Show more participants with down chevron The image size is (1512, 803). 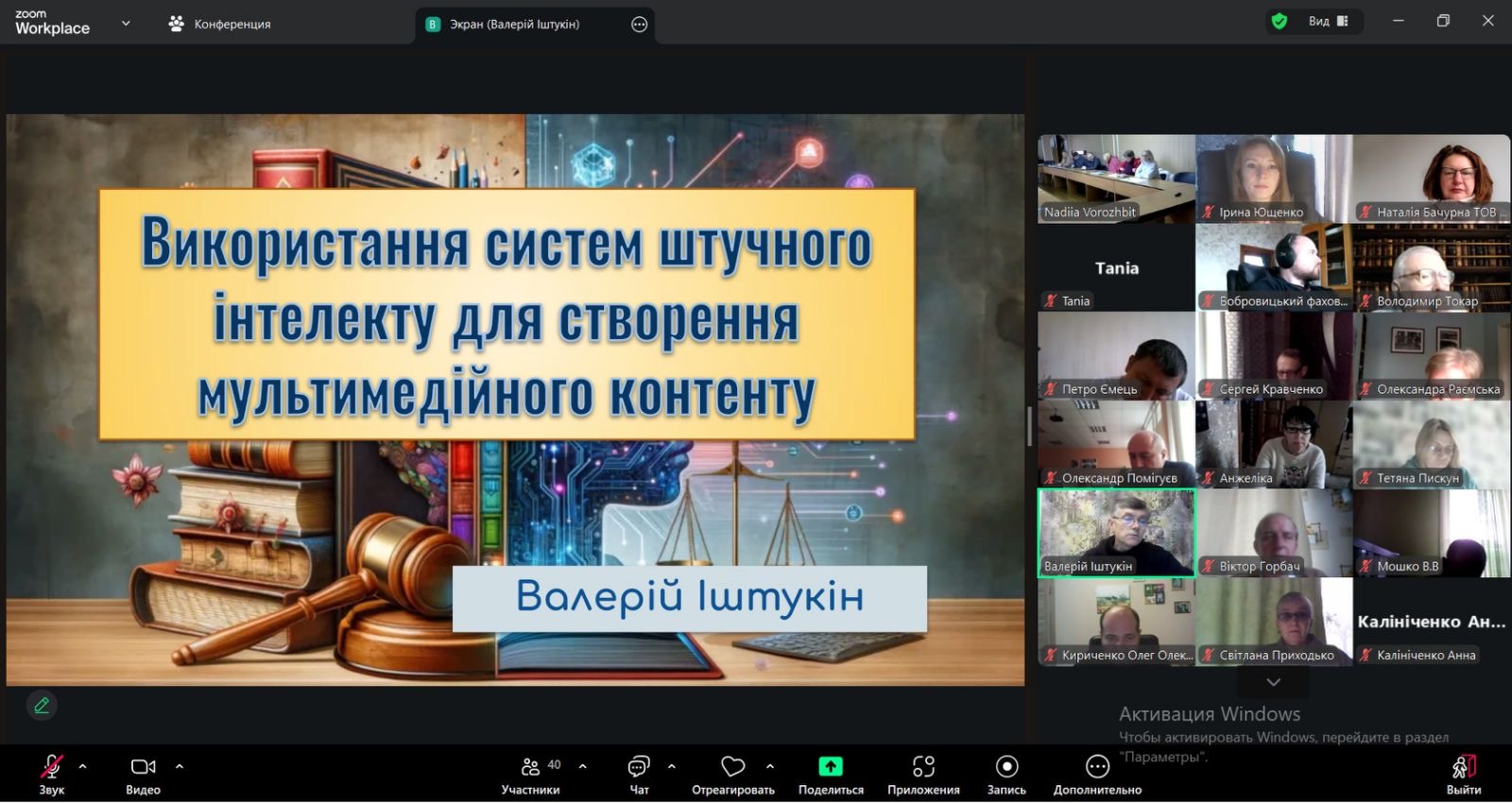click(x=1273, y=682)
